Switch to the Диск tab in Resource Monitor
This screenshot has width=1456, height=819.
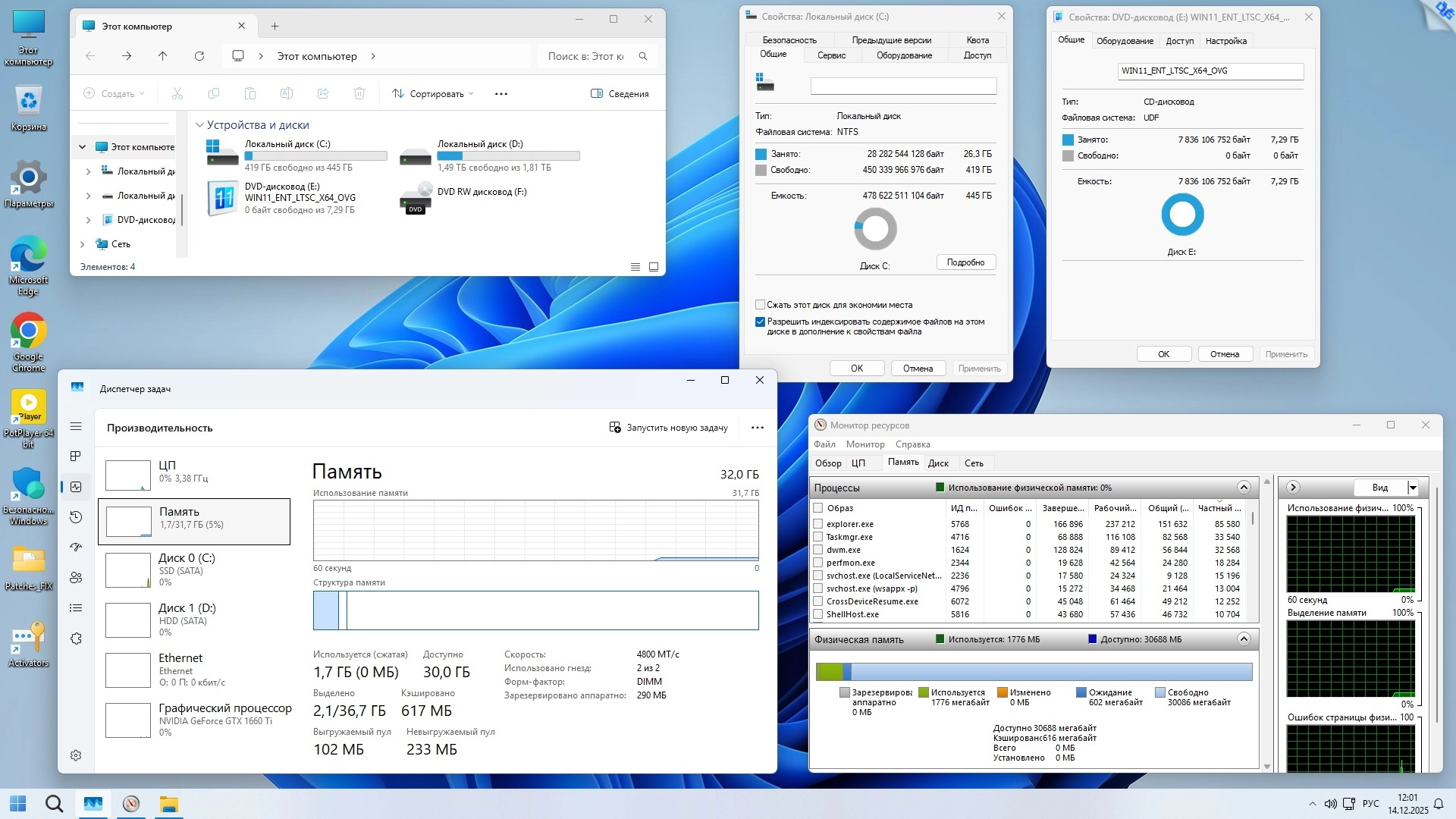(x=938, y=463)
